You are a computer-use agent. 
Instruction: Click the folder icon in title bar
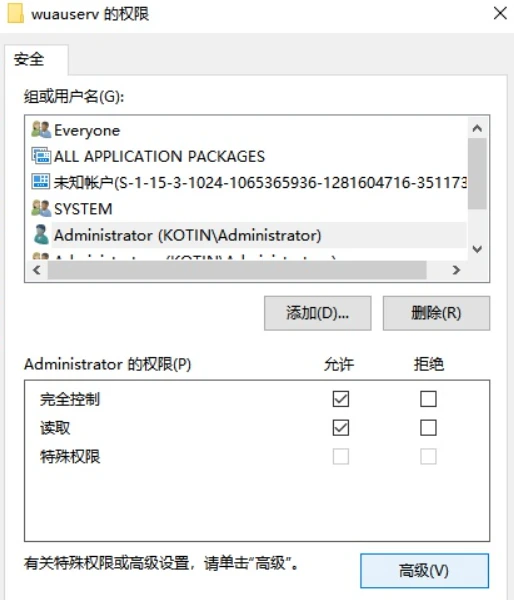point(16,13)
